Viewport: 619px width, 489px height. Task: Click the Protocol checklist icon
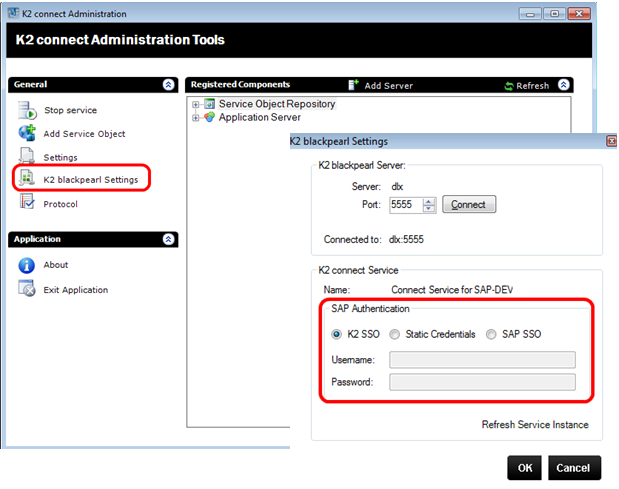tap(27, 201)
